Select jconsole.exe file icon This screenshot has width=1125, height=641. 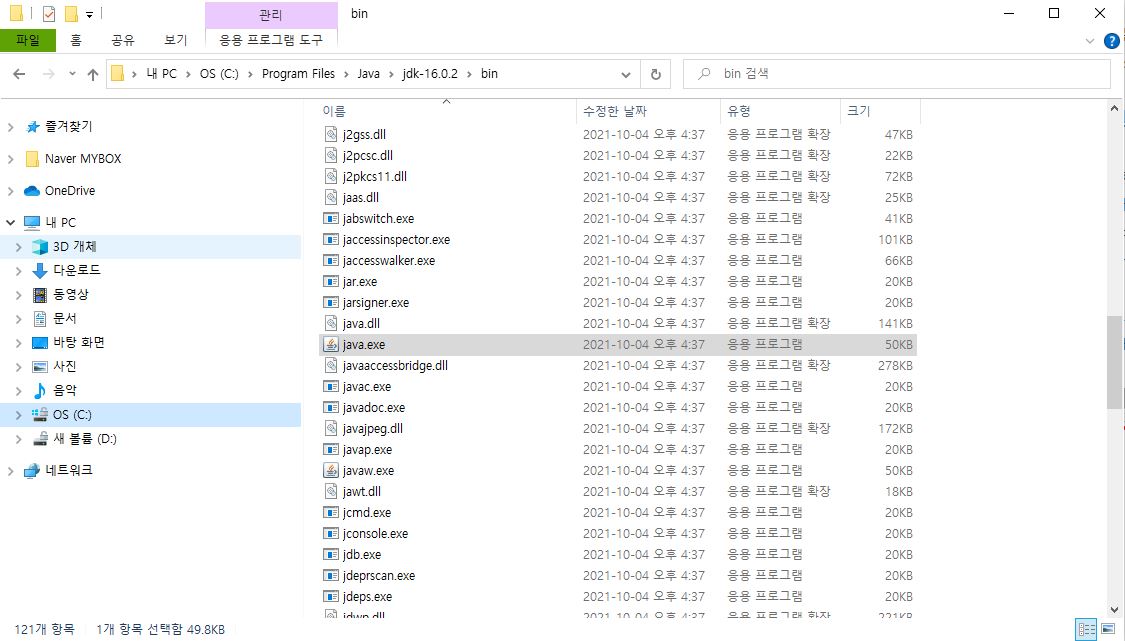[331, 534]
